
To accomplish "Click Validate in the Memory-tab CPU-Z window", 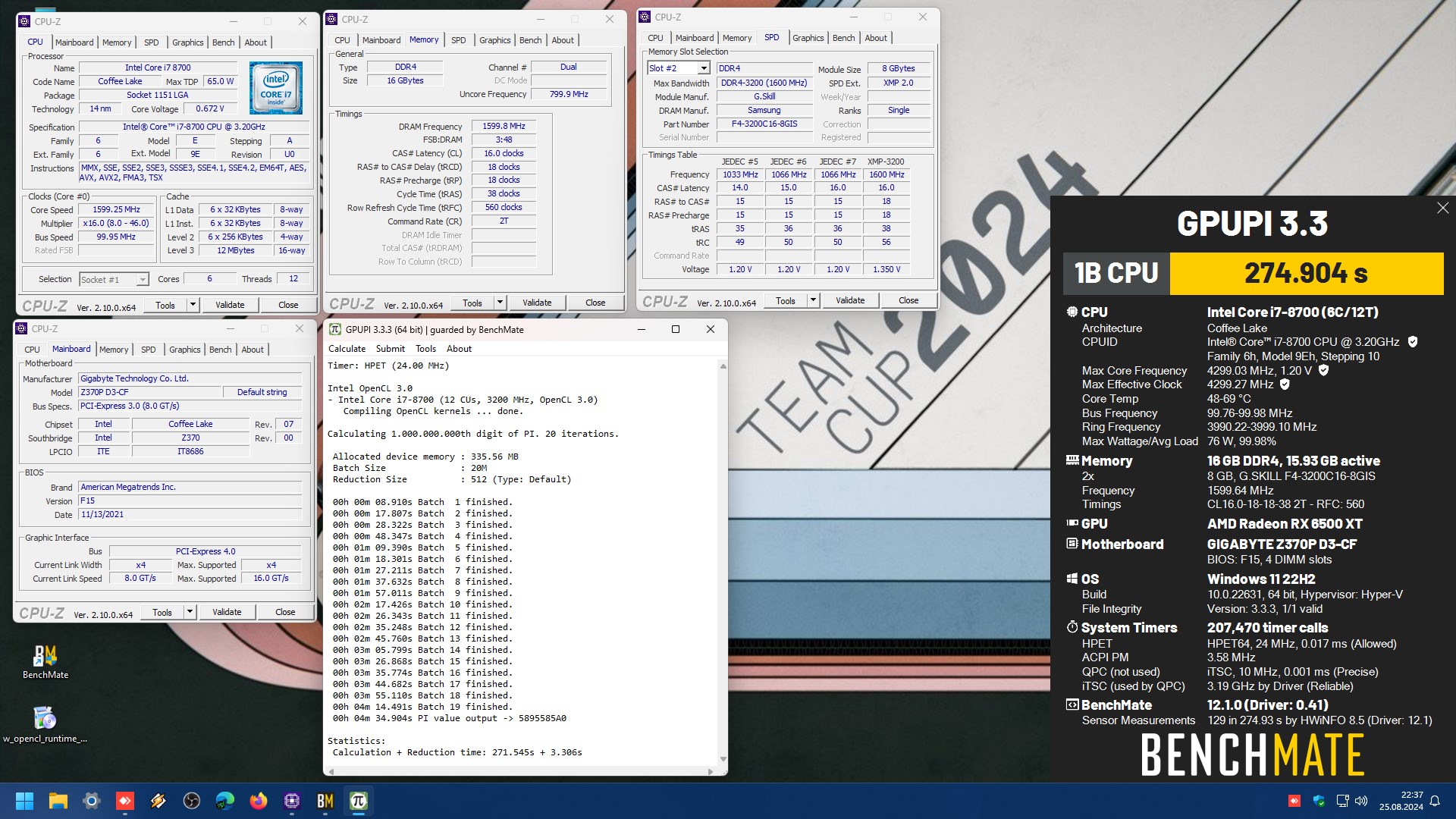I will (x=537, y=303).
